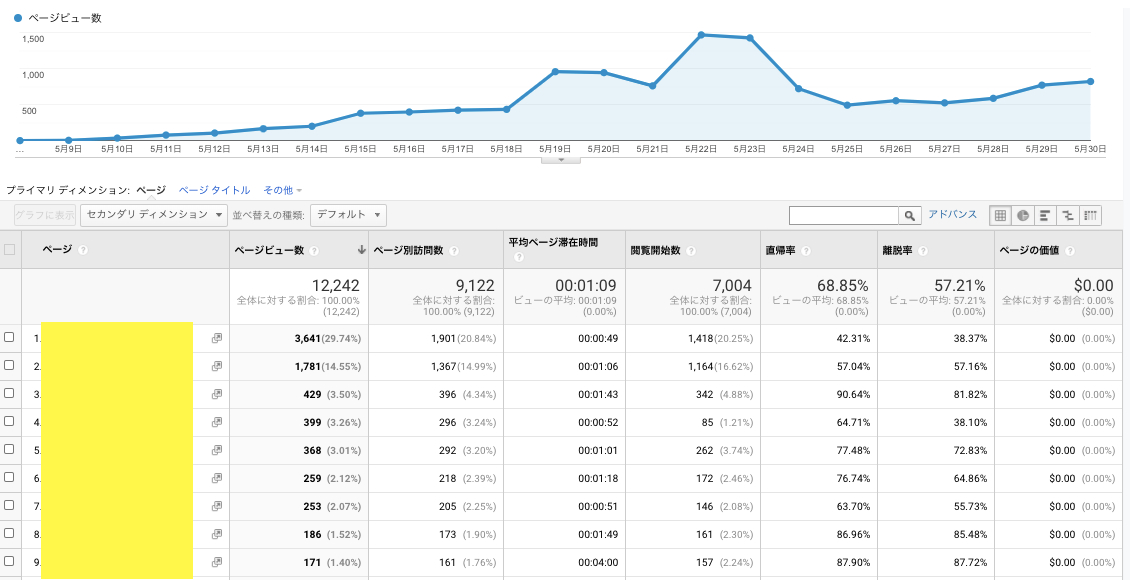This screenshot has width=1130, height=580.
Task: Expand the その他 dimension dropdown
Action: (282, 190)
